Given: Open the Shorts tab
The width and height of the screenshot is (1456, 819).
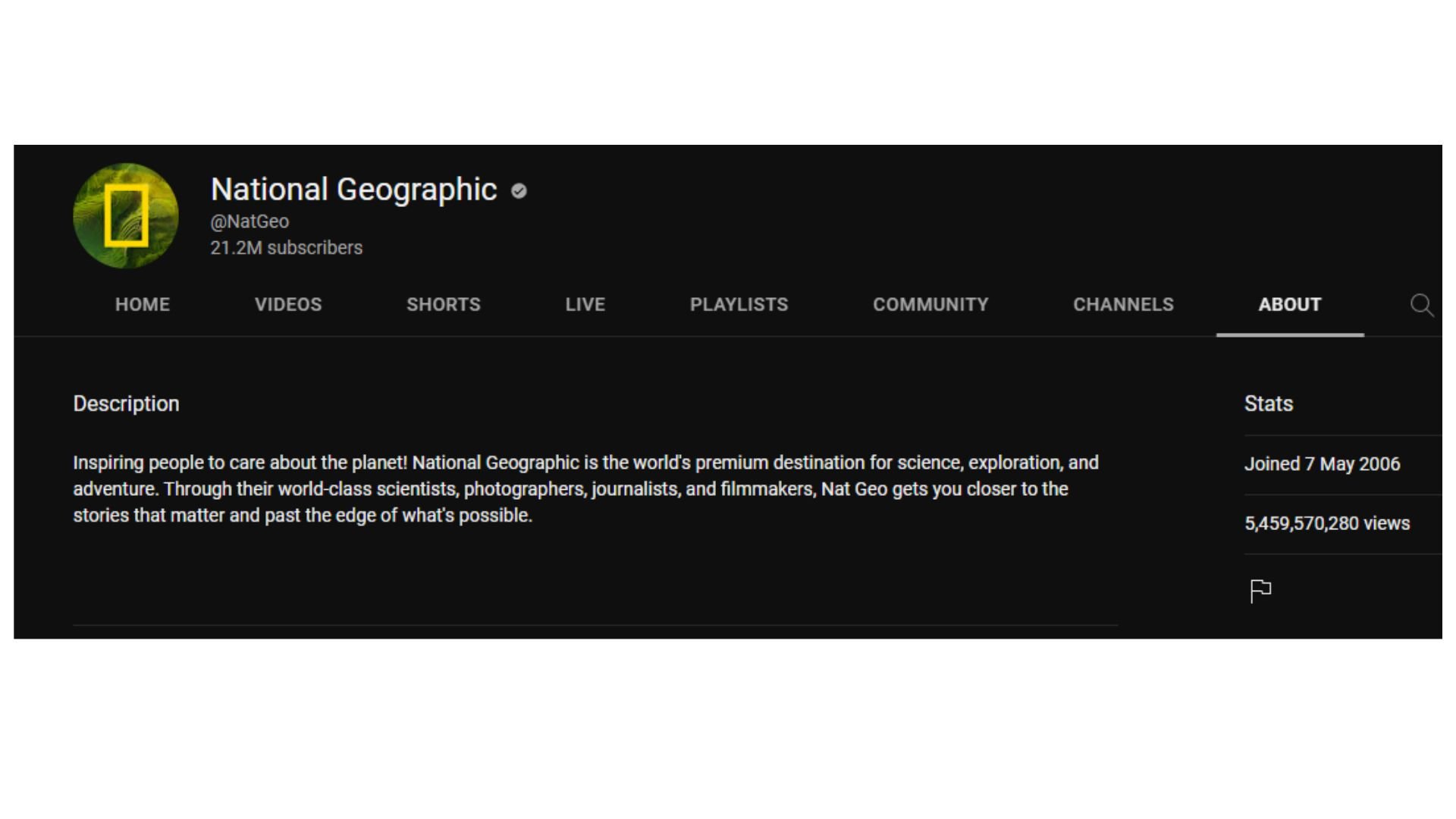Looking at the screenshot, I should 444,305.
